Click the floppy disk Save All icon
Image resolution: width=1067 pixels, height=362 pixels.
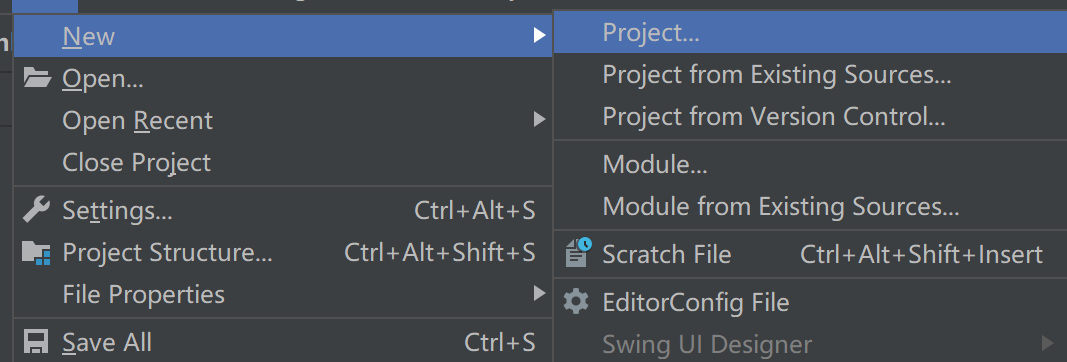click(35, 342)
